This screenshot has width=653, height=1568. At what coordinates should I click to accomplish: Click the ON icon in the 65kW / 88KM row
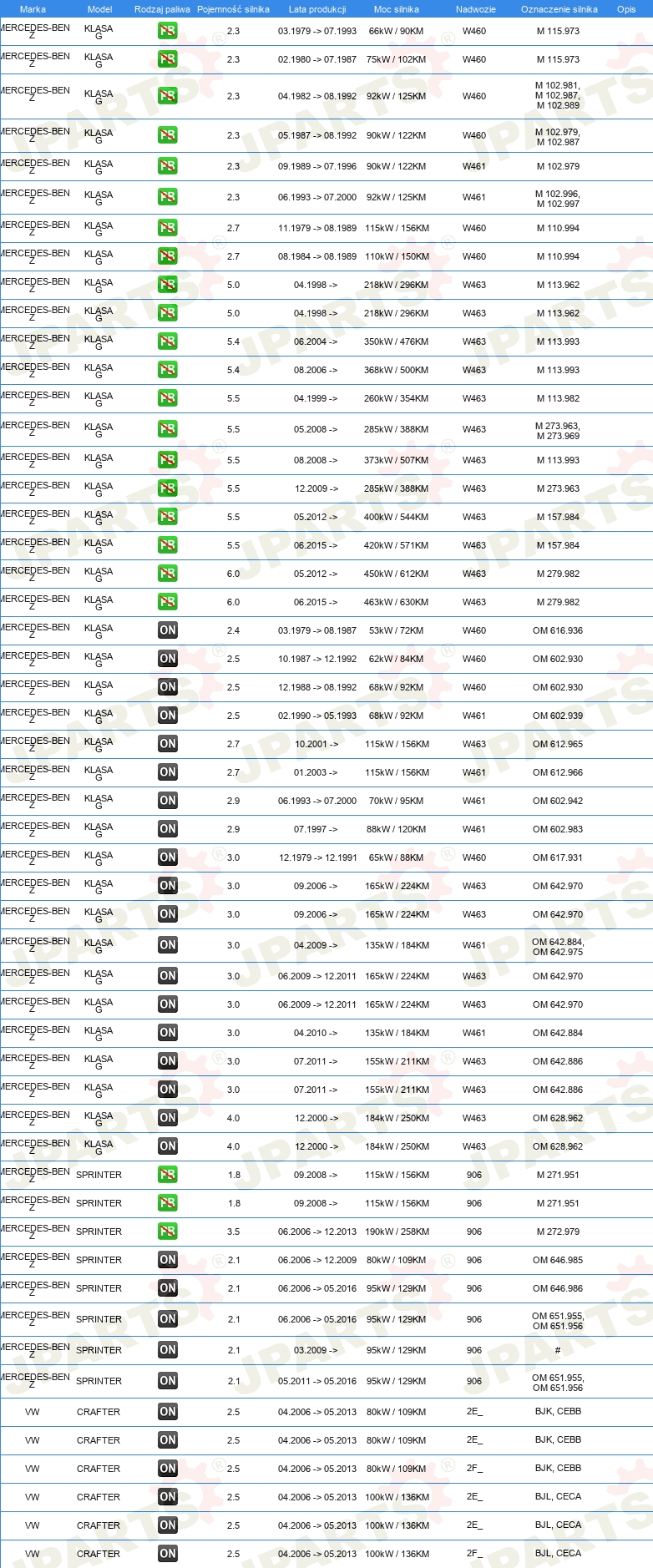168,857
